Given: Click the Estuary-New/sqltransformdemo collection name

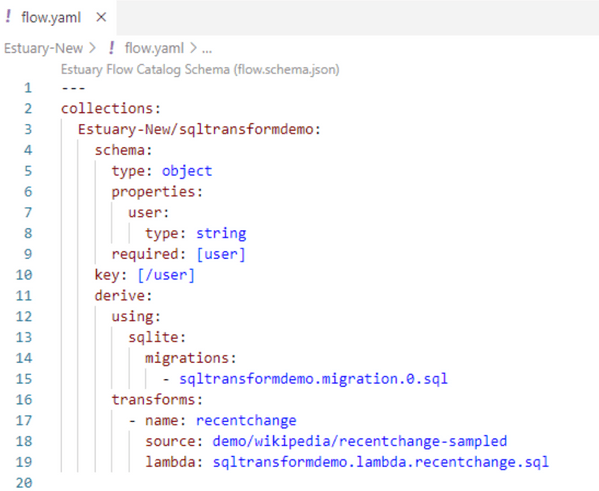Looking at the screenshot, I should point(195,129).
